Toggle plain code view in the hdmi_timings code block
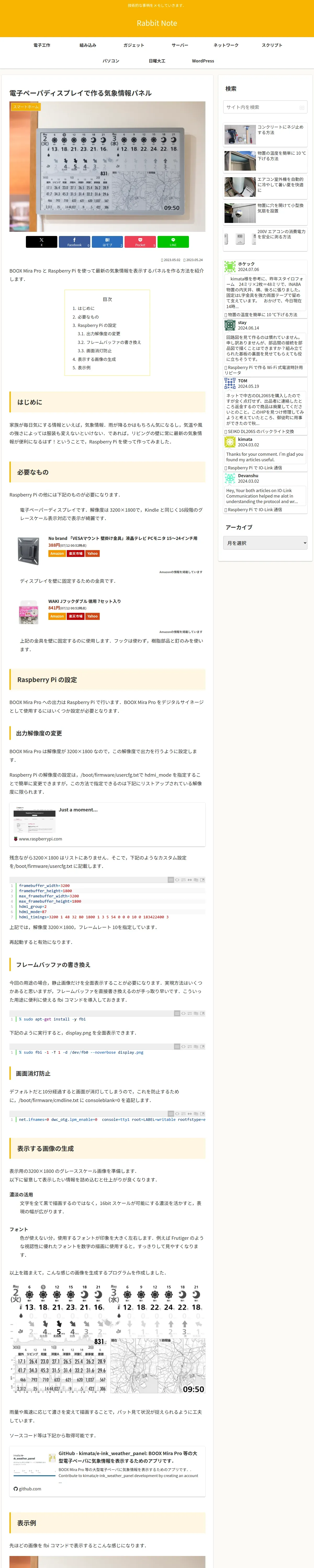Image resolution: width=314 pixels, height=1568 pixels. tap(177, 880)
